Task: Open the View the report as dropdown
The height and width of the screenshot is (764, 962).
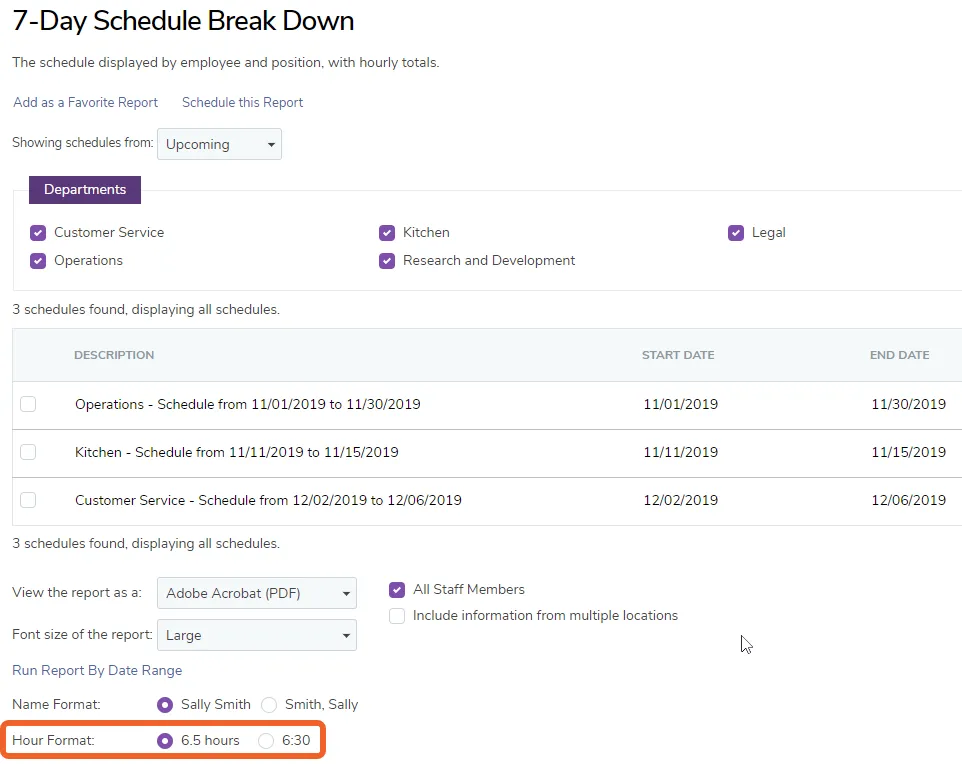Action: point(256,593)
